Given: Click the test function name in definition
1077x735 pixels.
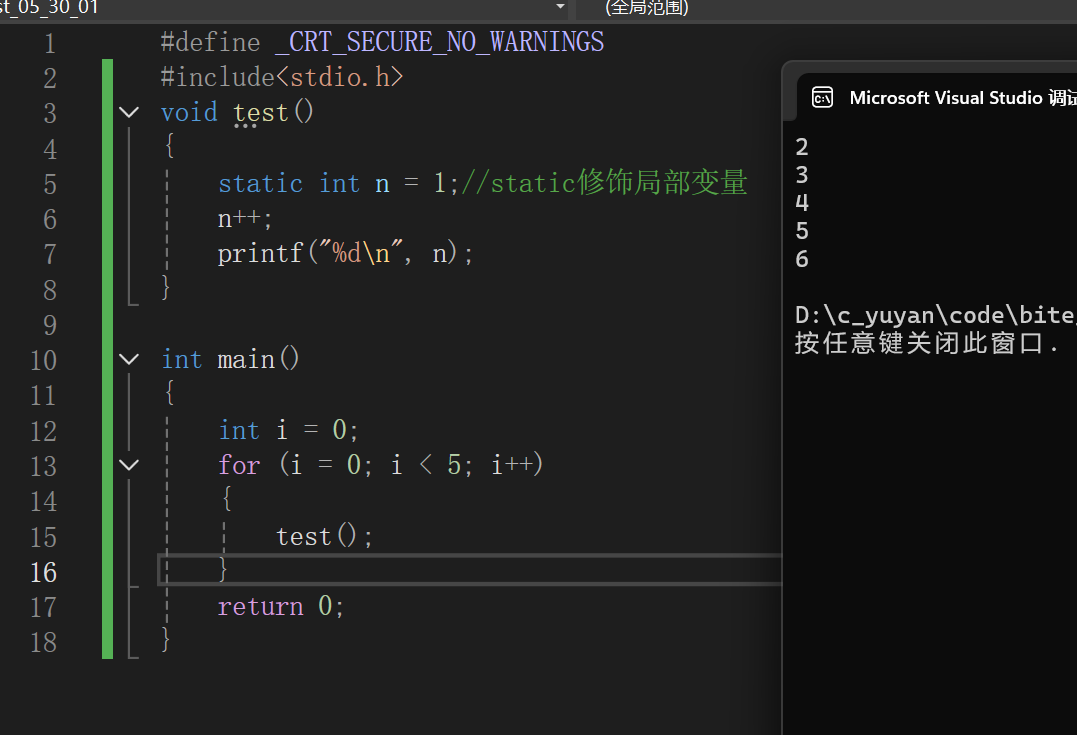Looking at the screenshot, I should [260, 113].
